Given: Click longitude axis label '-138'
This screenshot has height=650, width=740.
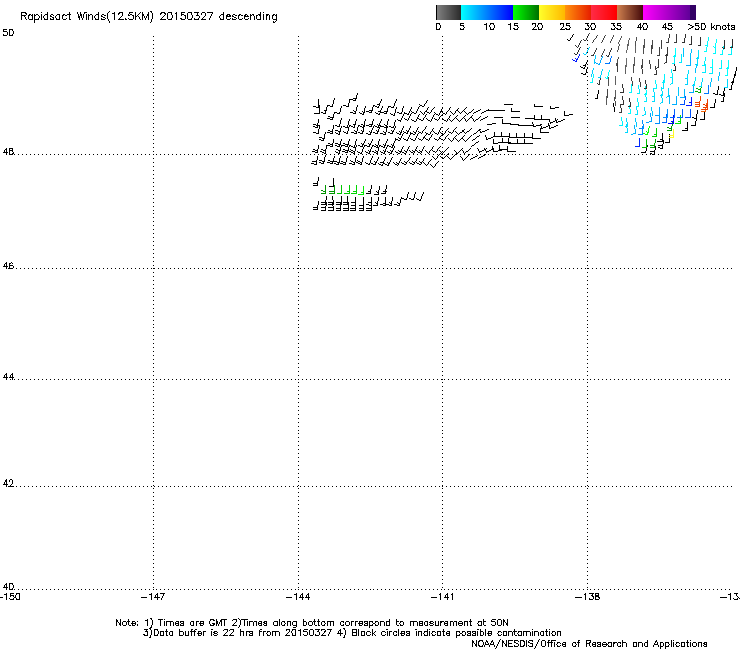Looking at the screenshot, I should [588, 597].
